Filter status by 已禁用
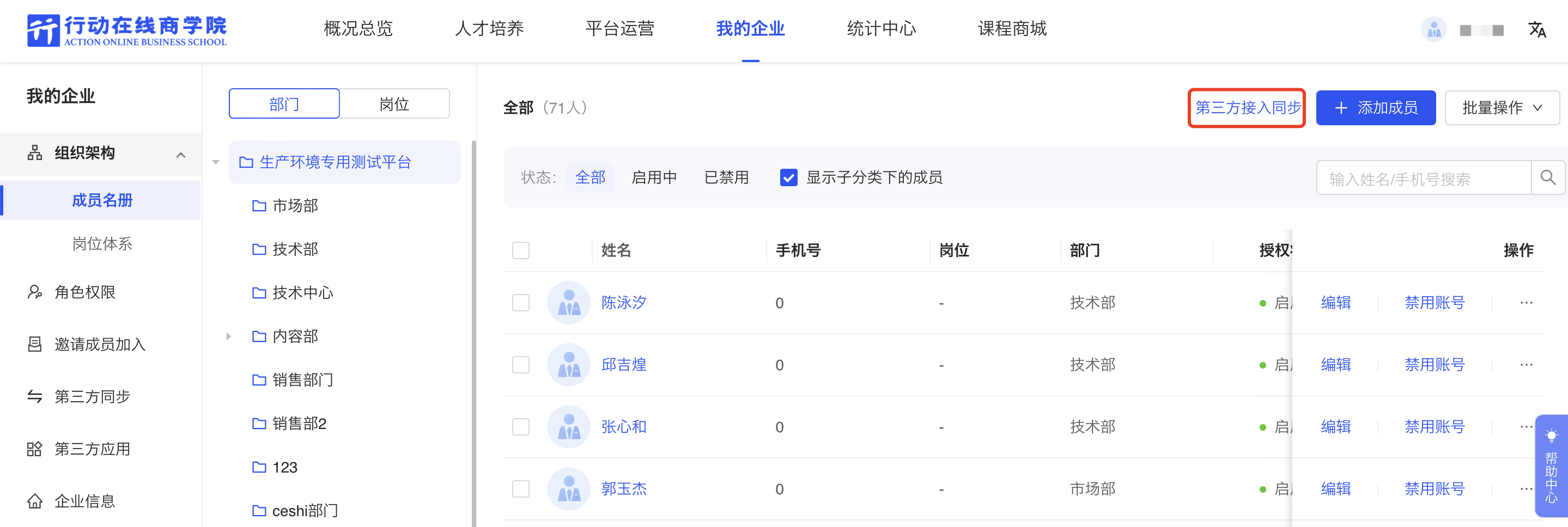This screenshot has height=527, width=1568. pos(726,177)
